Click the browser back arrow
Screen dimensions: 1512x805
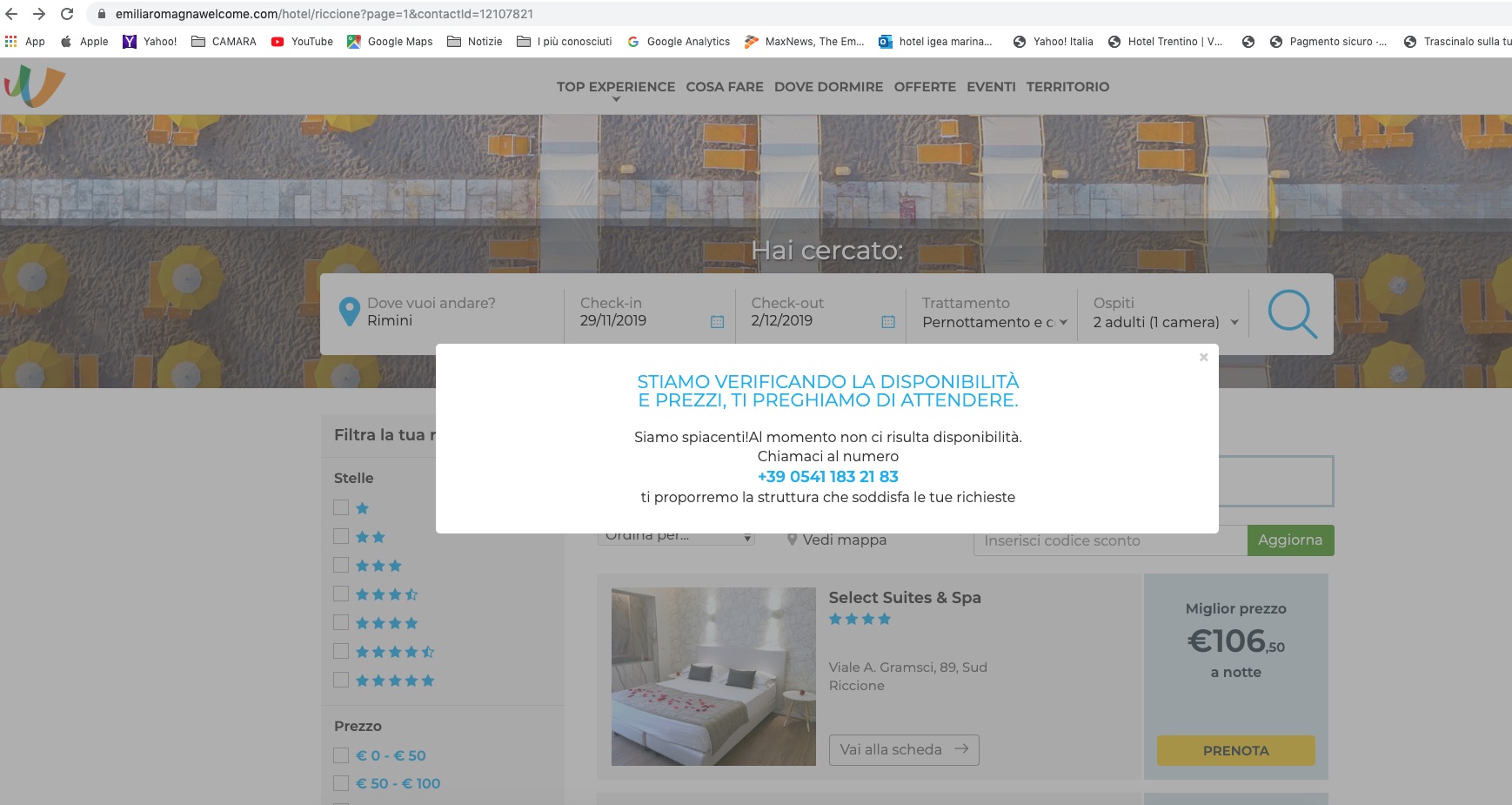[x=11, y=14]
